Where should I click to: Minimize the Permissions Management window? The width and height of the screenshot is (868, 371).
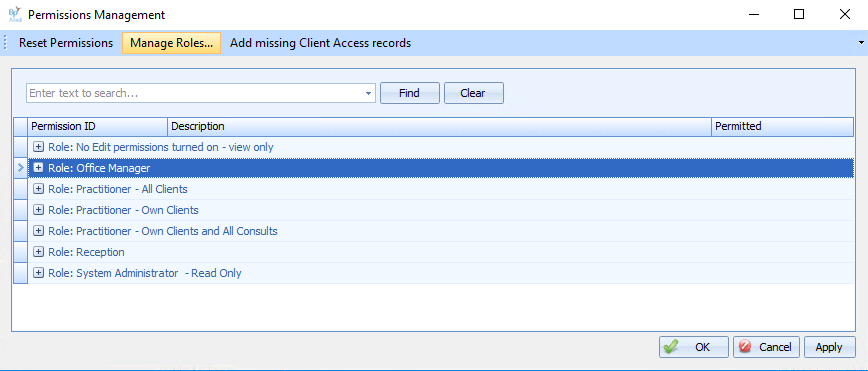tap(753, 14)
